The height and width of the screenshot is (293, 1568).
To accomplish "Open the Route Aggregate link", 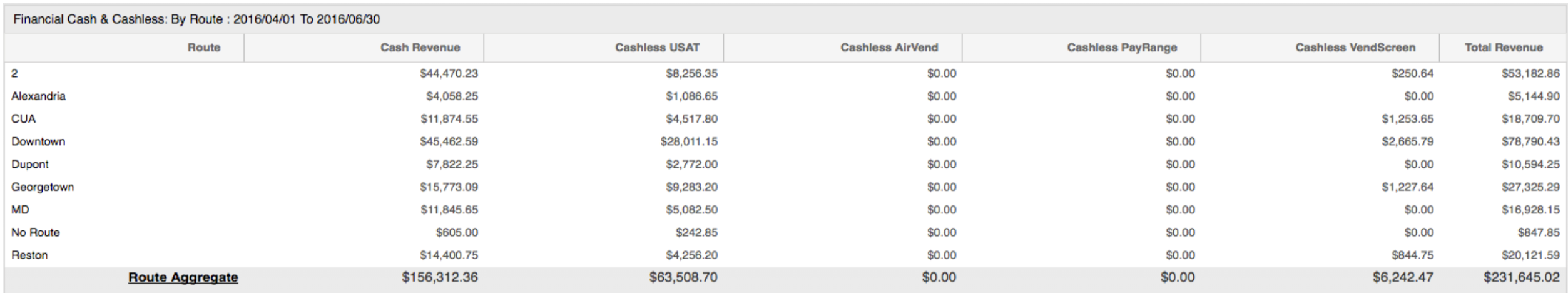I will (183, 277).
